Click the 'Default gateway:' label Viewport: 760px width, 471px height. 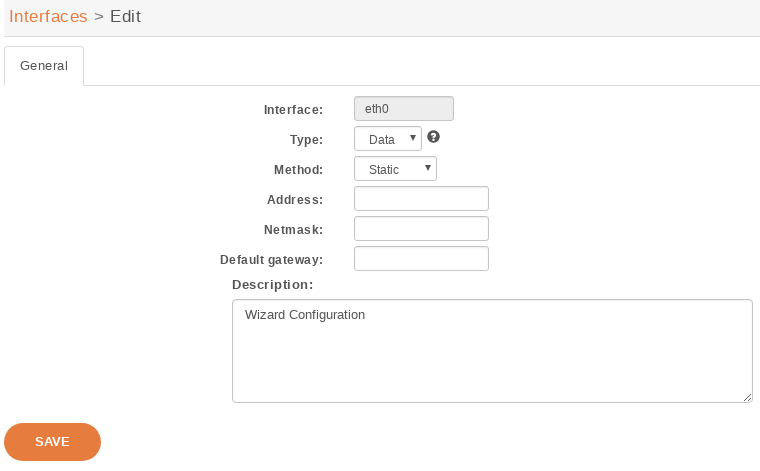271,260
